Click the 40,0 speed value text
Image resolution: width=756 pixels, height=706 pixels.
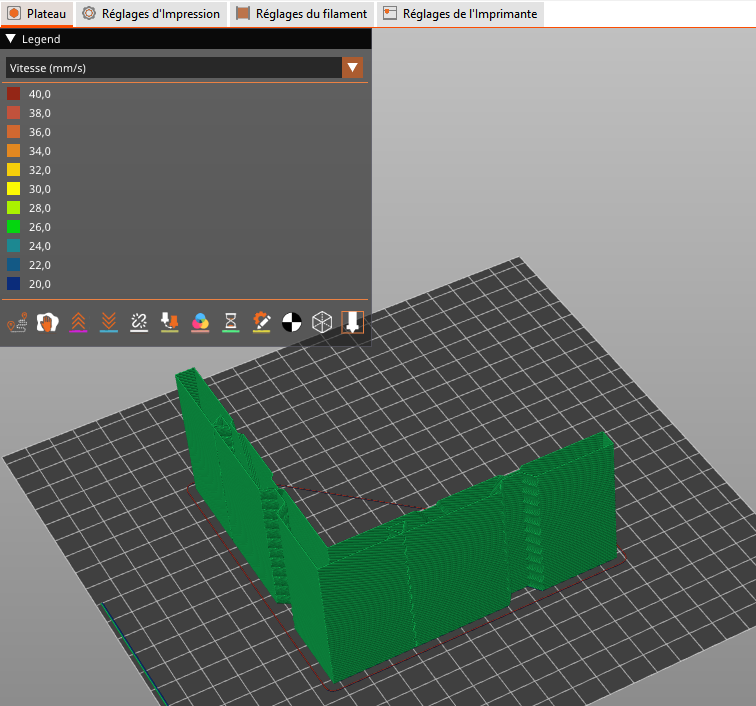[x=40, y=94]
